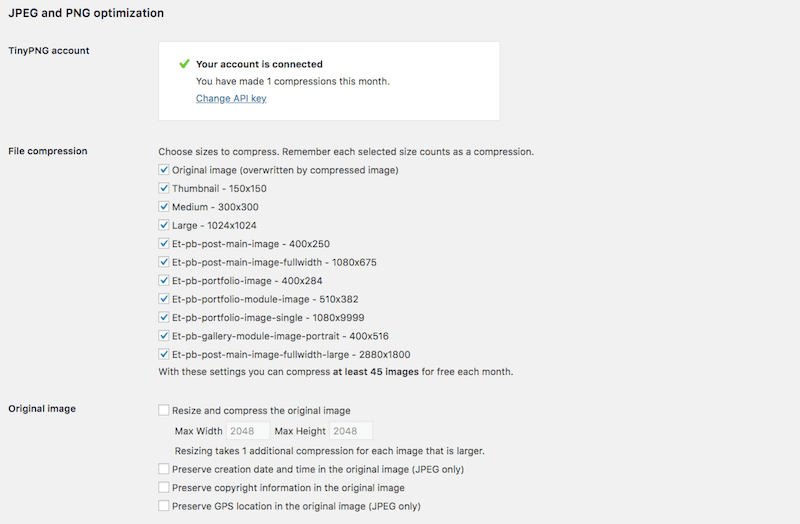Screen dimensions: 800x524
Task: Check Preserve copyright information checkbox
Action: [164, 487]
